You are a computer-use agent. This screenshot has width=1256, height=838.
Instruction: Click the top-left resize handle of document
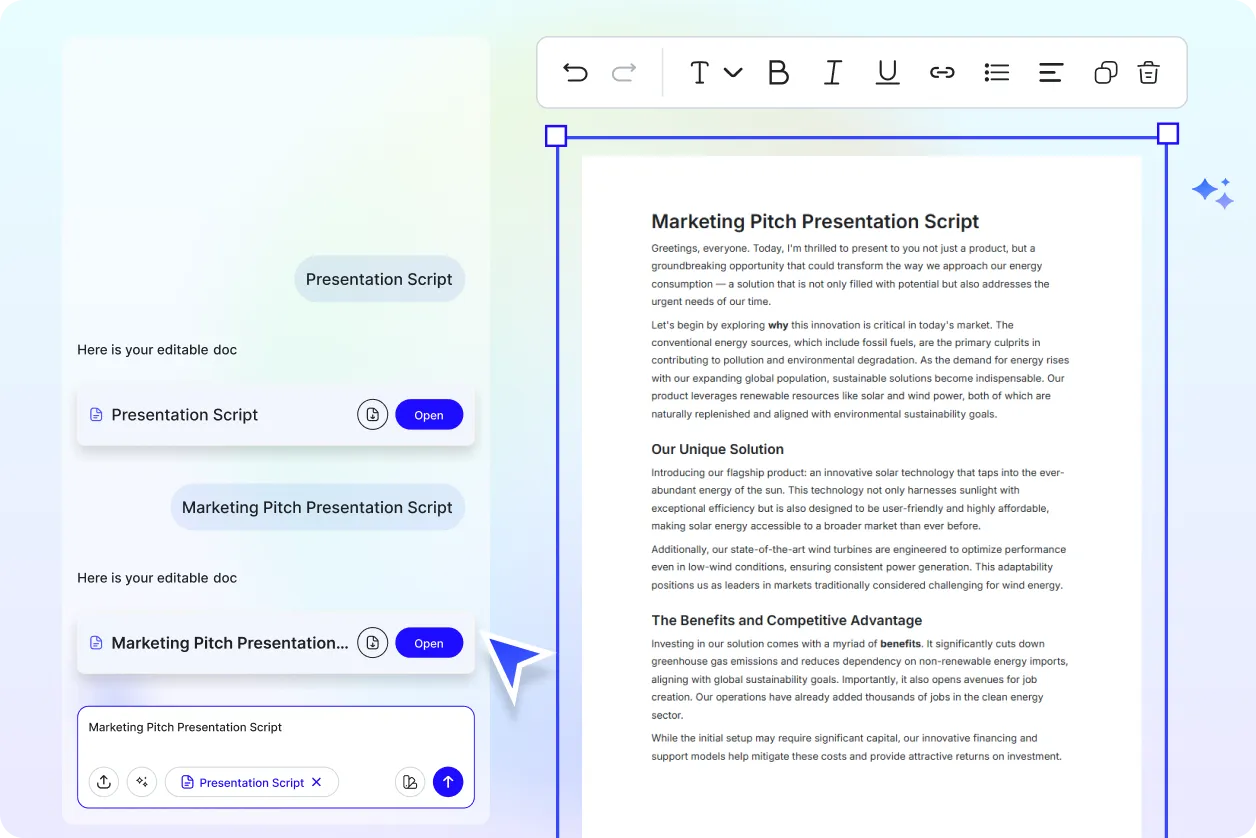(556, 136)
